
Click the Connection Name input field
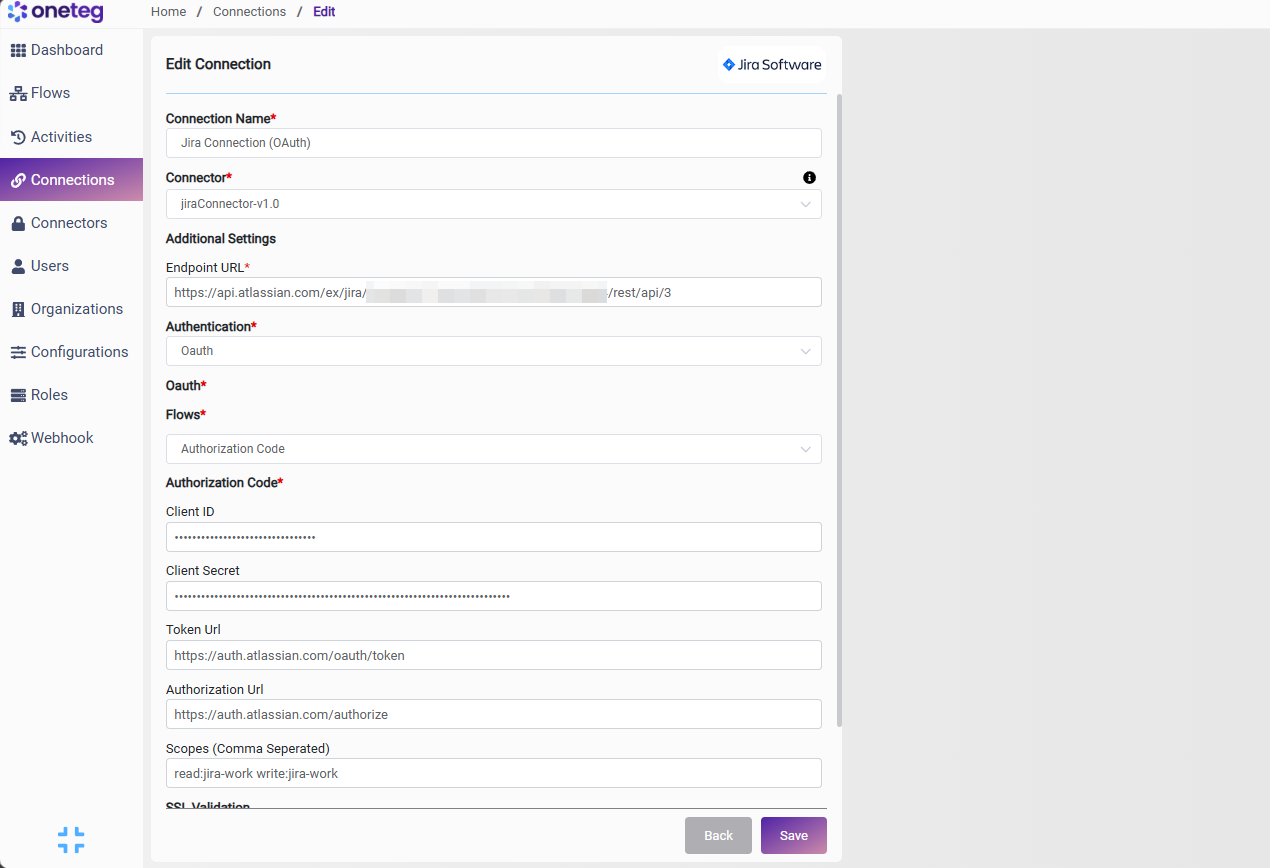pos(494,143)
